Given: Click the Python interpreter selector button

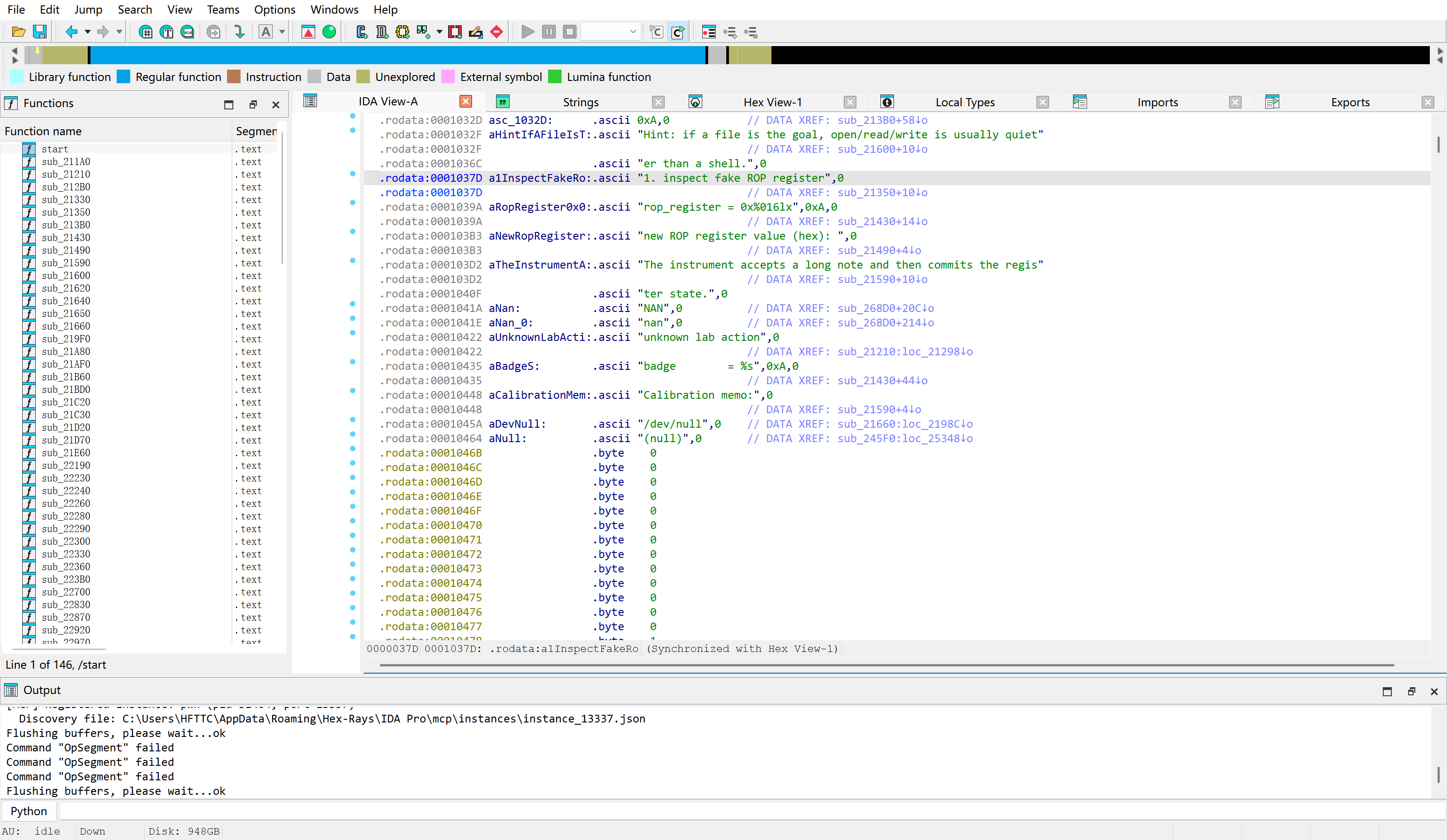Looking at the screenshot, I should (x=28, y=812).
